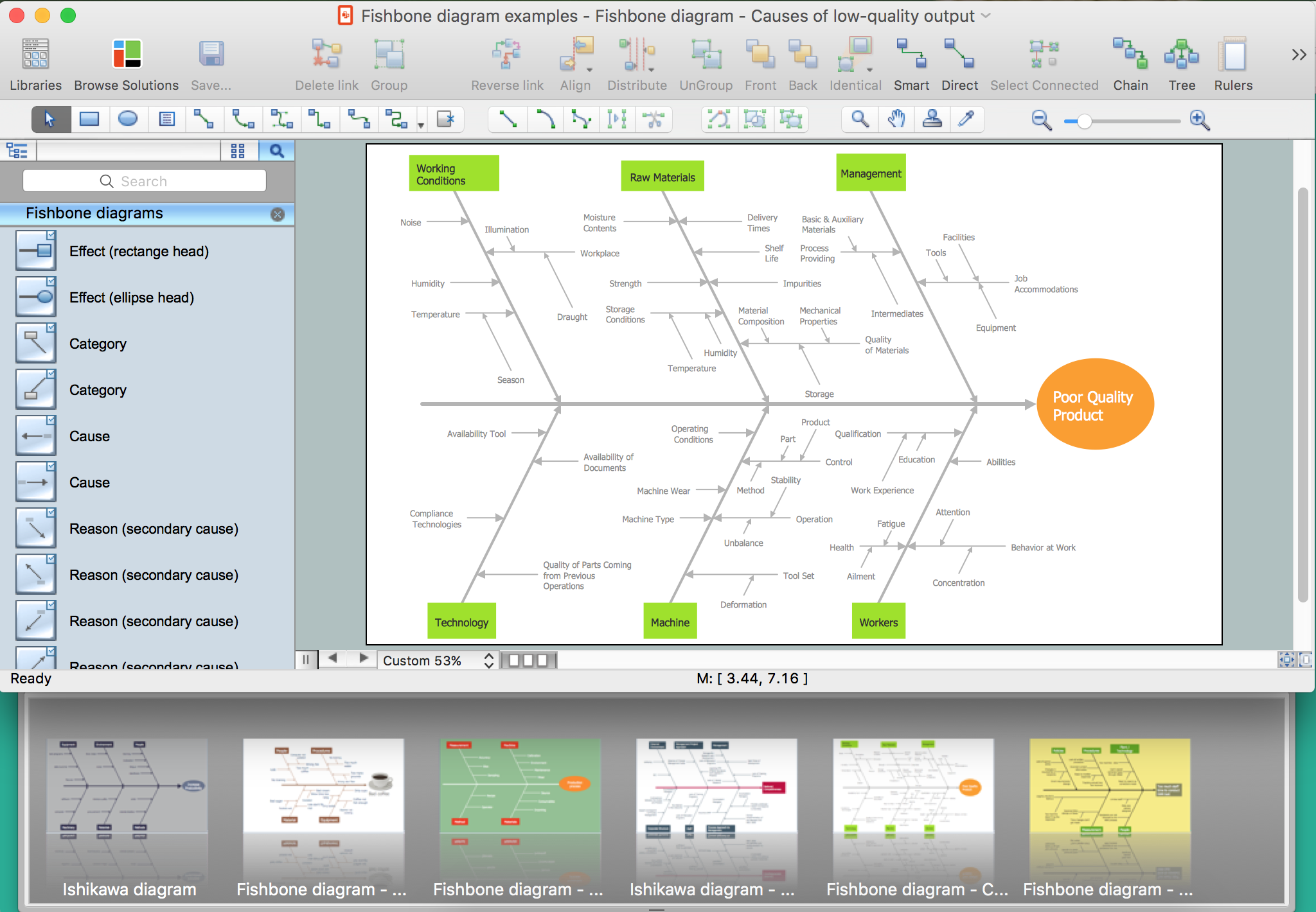Viewport: 1316px width, 912px height.
Task: Activate the hand pan tool
Action: [x=896, y=119]
